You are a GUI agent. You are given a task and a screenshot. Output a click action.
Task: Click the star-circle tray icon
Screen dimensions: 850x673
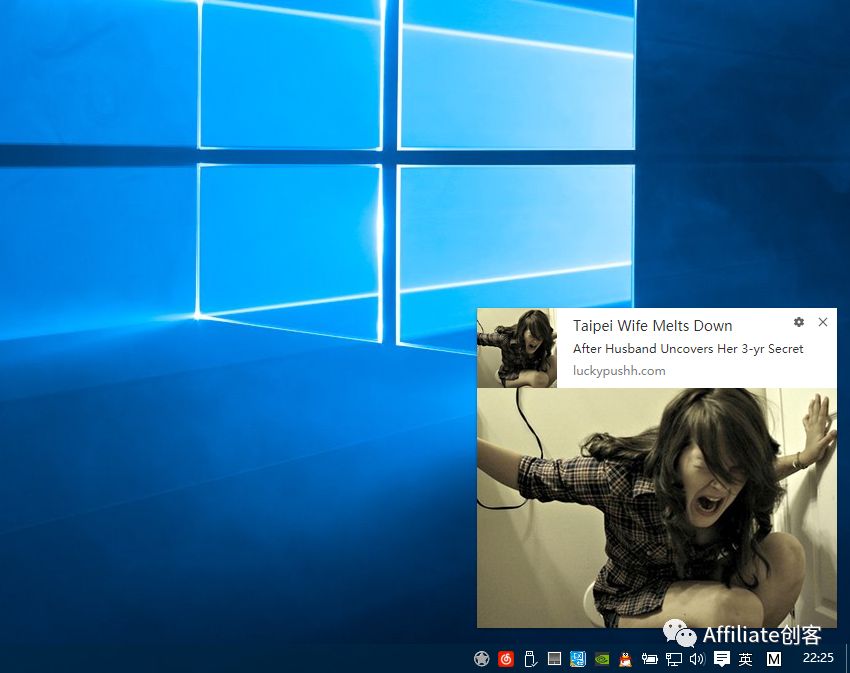coord(481,659)
